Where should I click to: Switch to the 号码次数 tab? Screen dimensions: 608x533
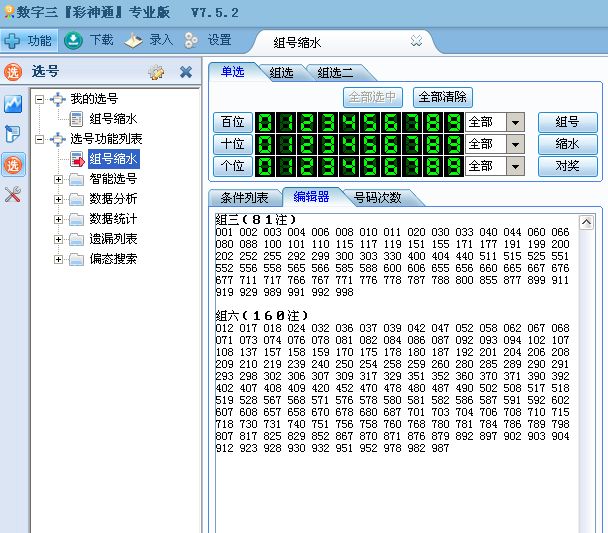point(377,197)
